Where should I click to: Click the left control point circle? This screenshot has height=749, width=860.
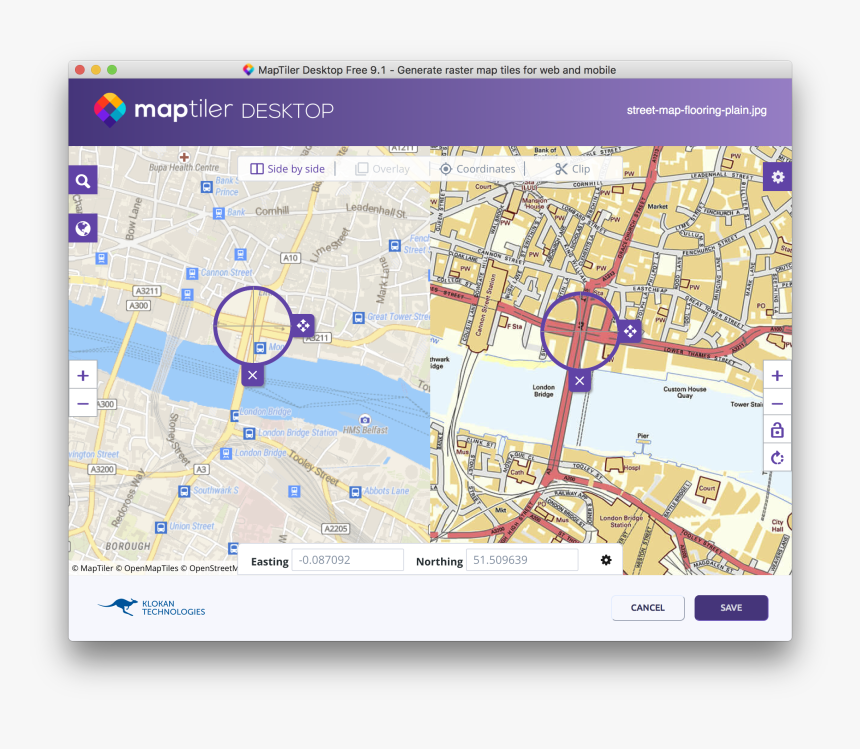tap(253, 326)
